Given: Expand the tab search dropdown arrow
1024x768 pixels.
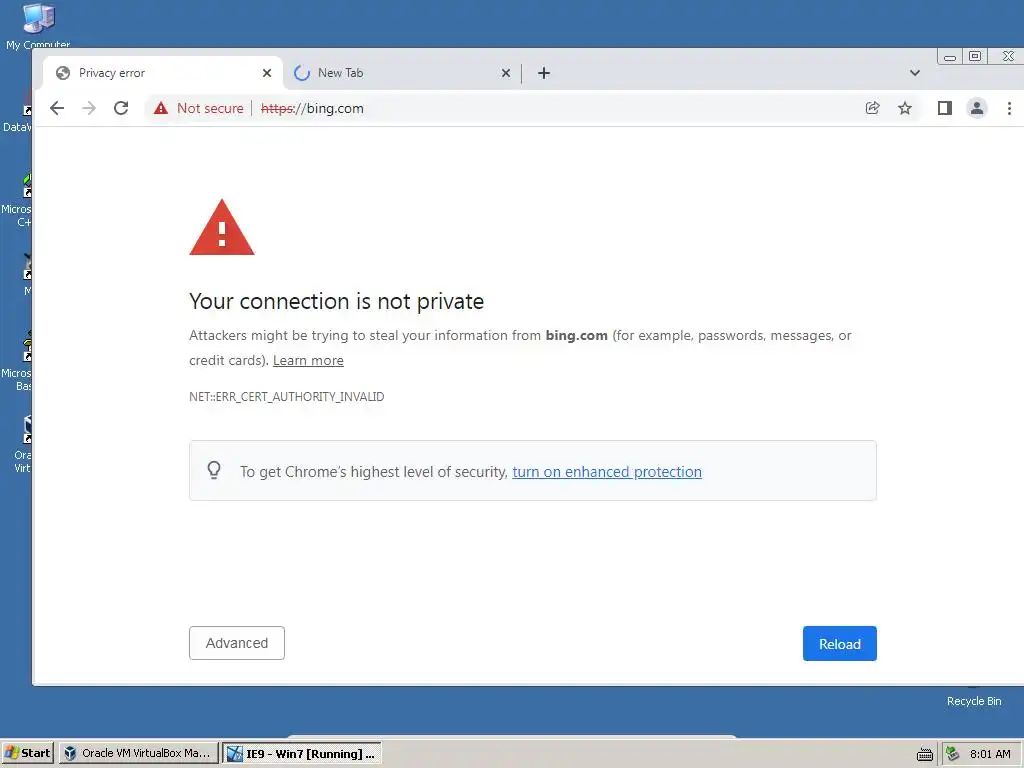Looking at the screenshot, I should [x=915, y=73].
